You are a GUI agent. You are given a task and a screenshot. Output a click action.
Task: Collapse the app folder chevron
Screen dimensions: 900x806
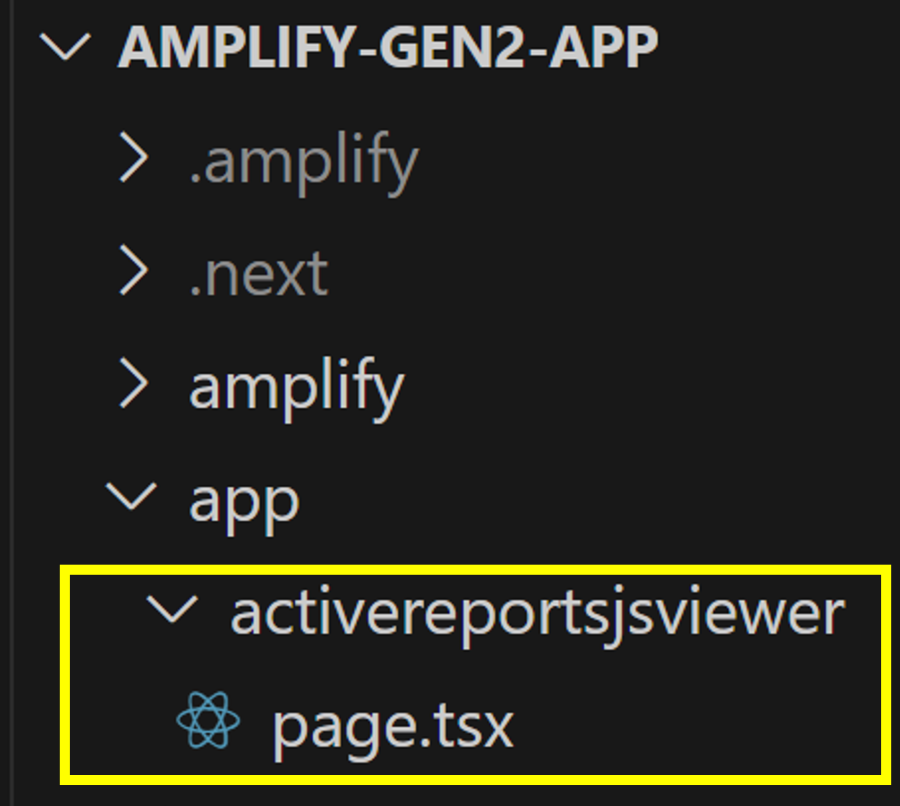point(131,496)
